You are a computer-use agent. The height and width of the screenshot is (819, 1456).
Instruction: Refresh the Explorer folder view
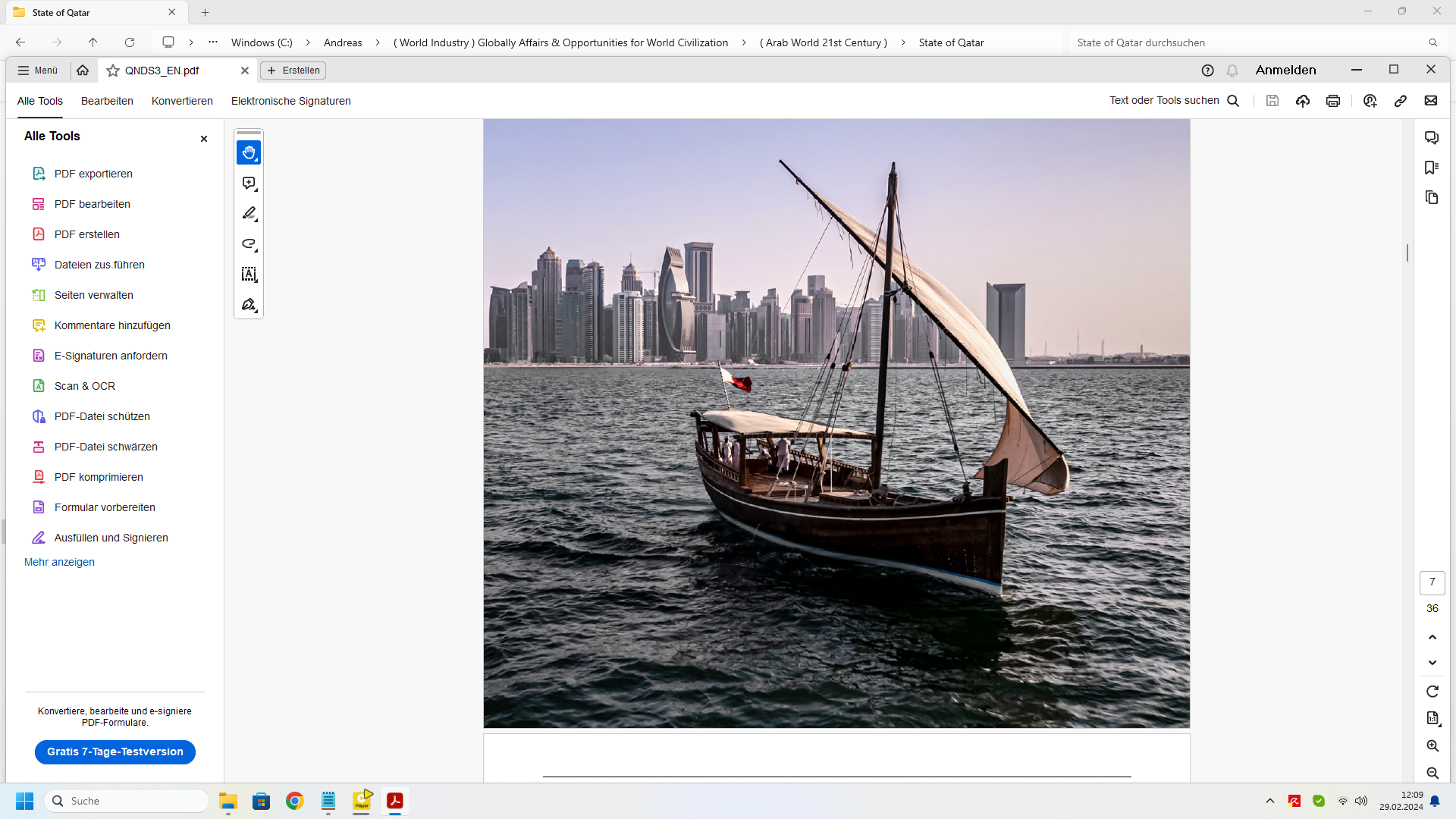pos(130,42)
